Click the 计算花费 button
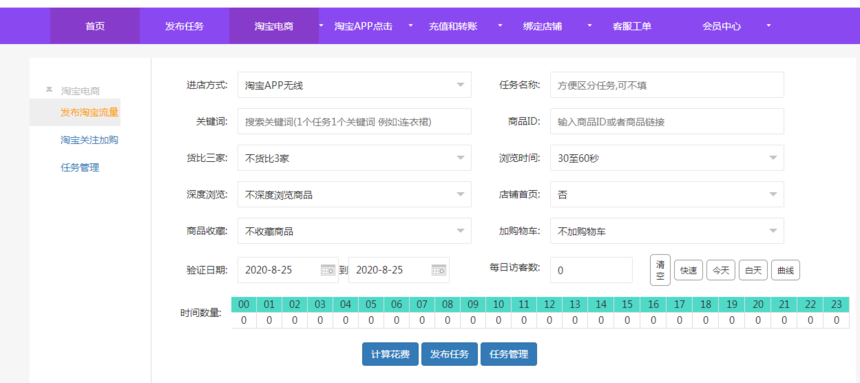This screenshot has width=860, height=383. [390, 354]
